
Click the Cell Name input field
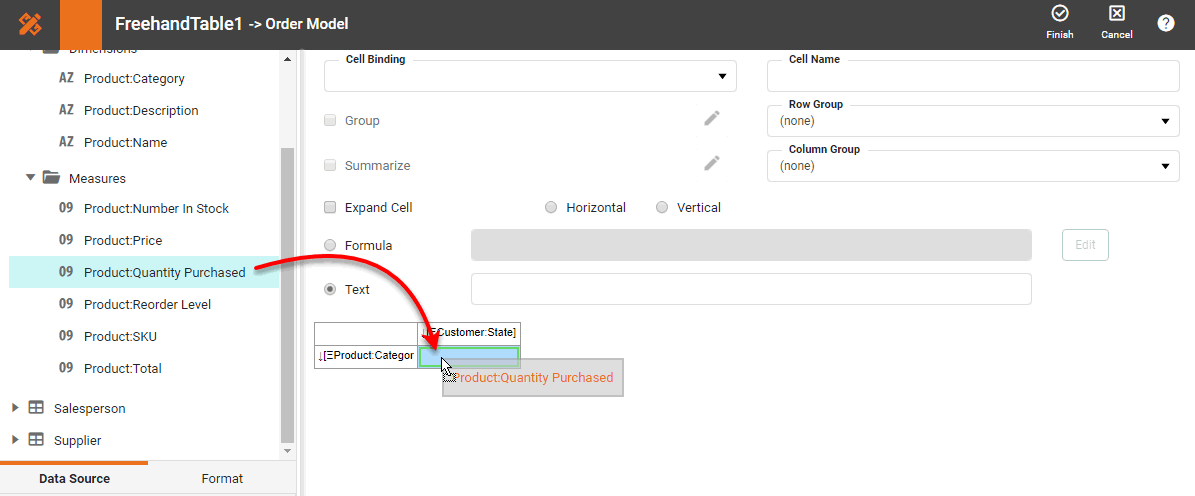pos(973,78)
